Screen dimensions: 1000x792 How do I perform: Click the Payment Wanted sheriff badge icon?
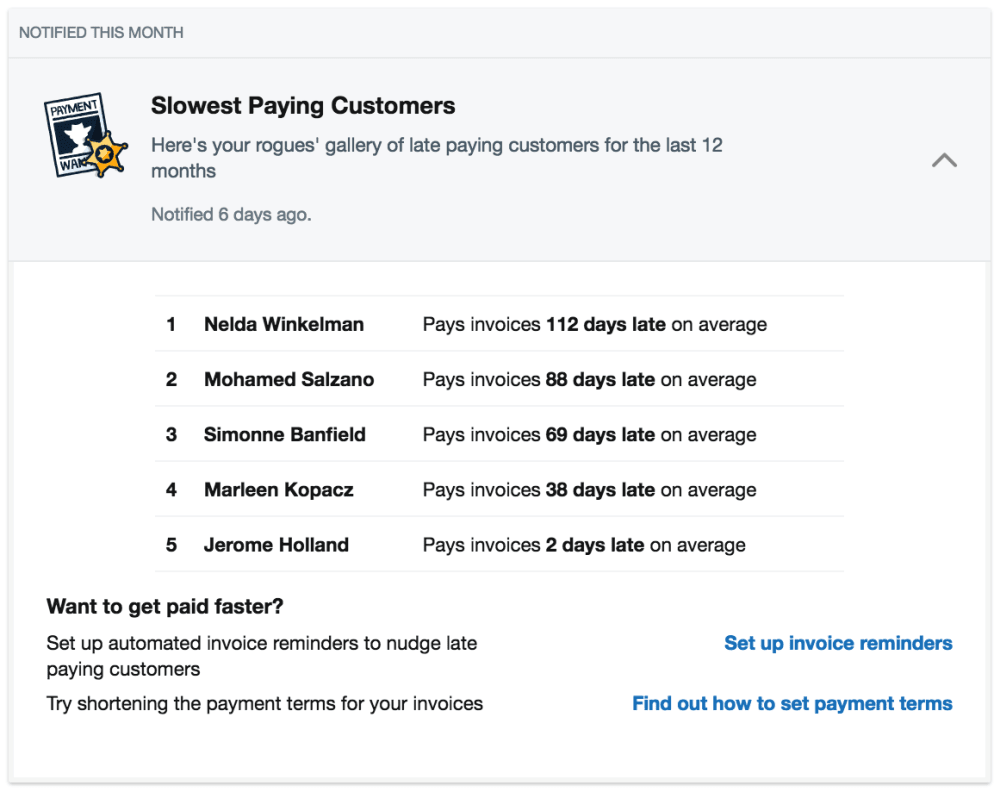click(x=85, y=137)
